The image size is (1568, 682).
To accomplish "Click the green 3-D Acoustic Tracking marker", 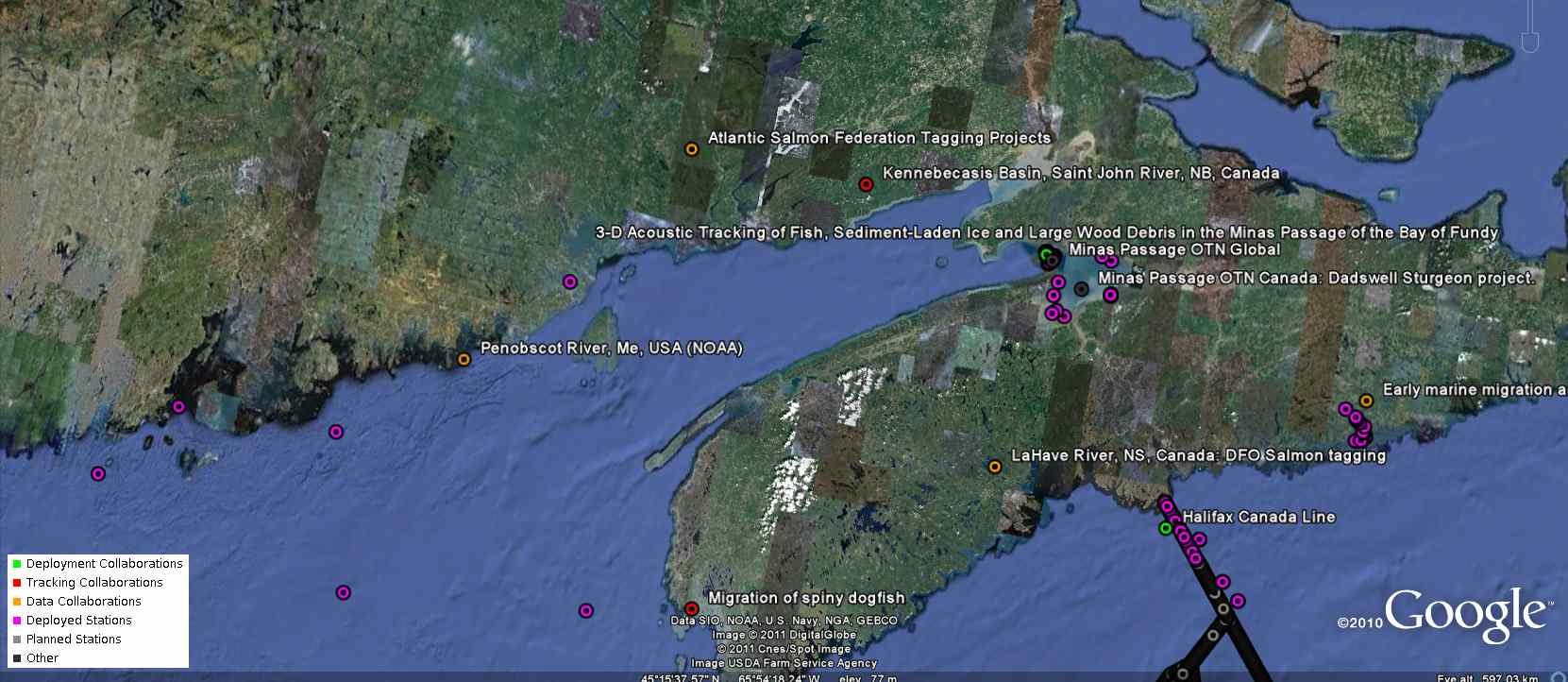I will pyautogui.click(x=1045, y=254).
